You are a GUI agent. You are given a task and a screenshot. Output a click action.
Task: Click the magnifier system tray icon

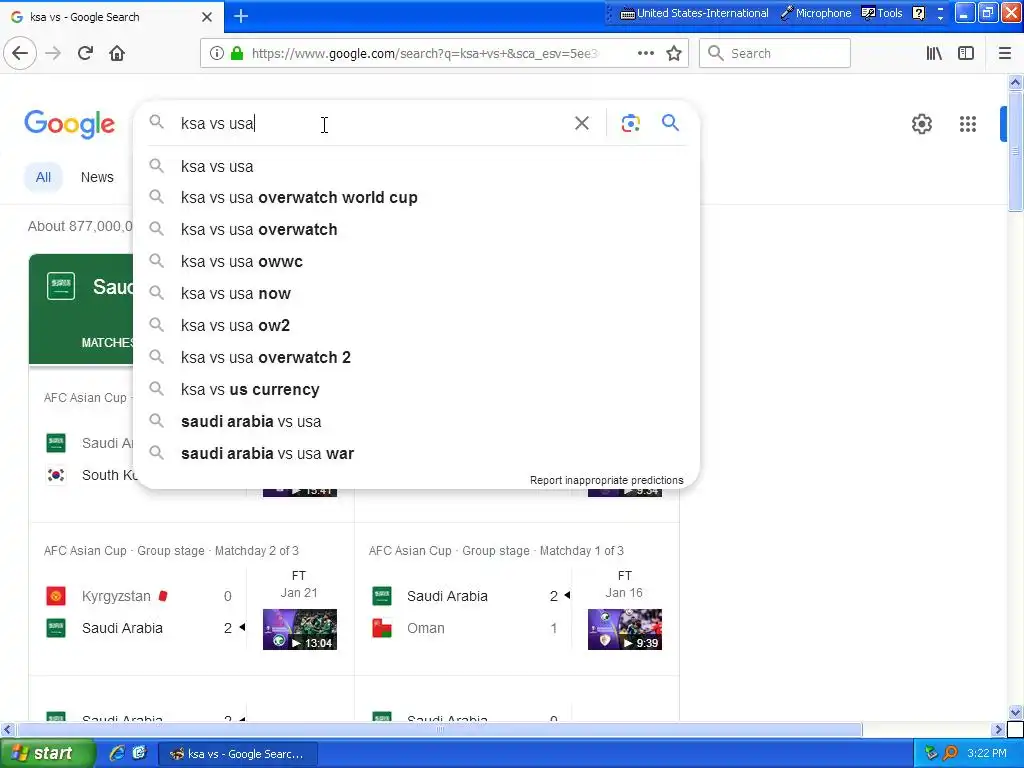[x=950, y=754]
